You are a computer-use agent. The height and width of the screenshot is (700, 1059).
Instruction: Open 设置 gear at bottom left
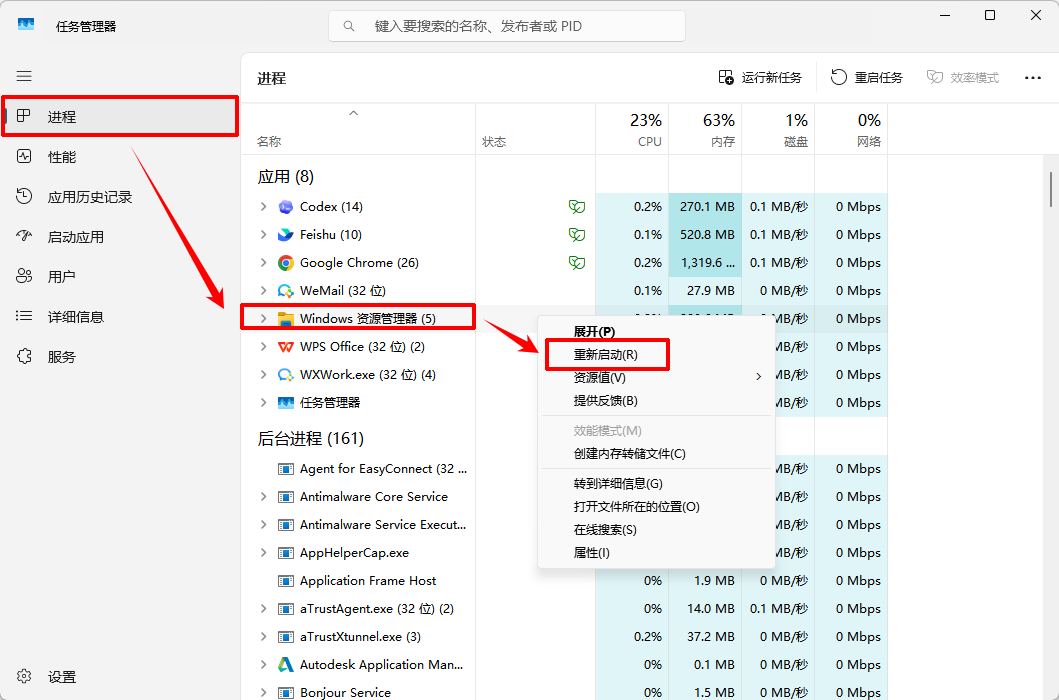24,676
